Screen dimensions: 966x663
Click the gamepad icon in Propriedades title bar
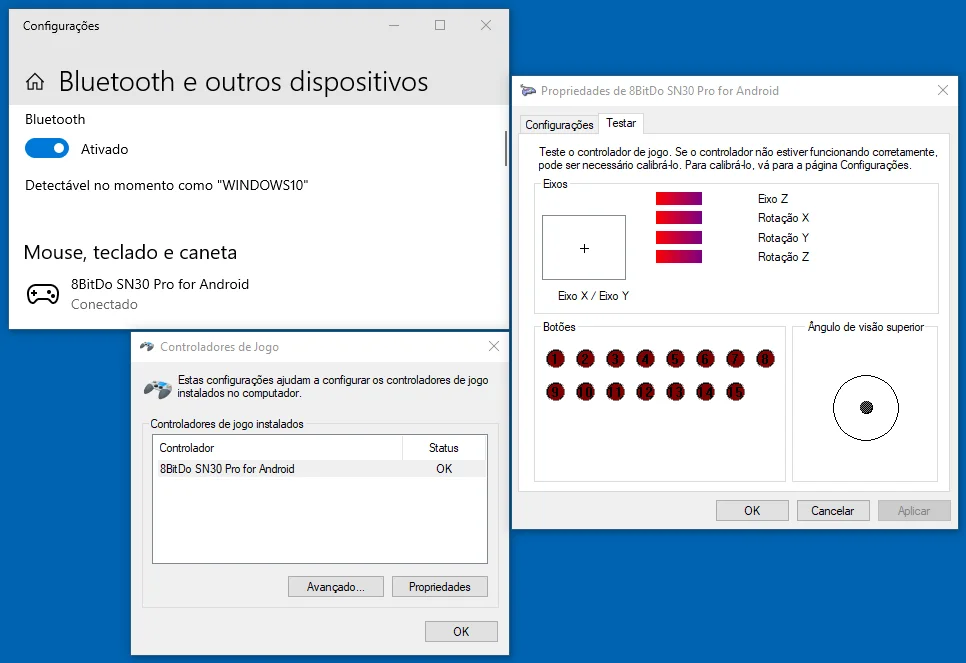(x=528, y=91)
